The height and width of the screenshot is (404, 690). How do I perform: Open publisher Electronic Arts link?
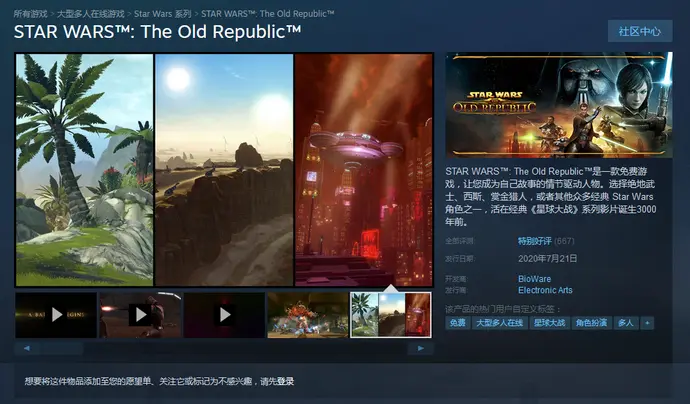(545, 290)
